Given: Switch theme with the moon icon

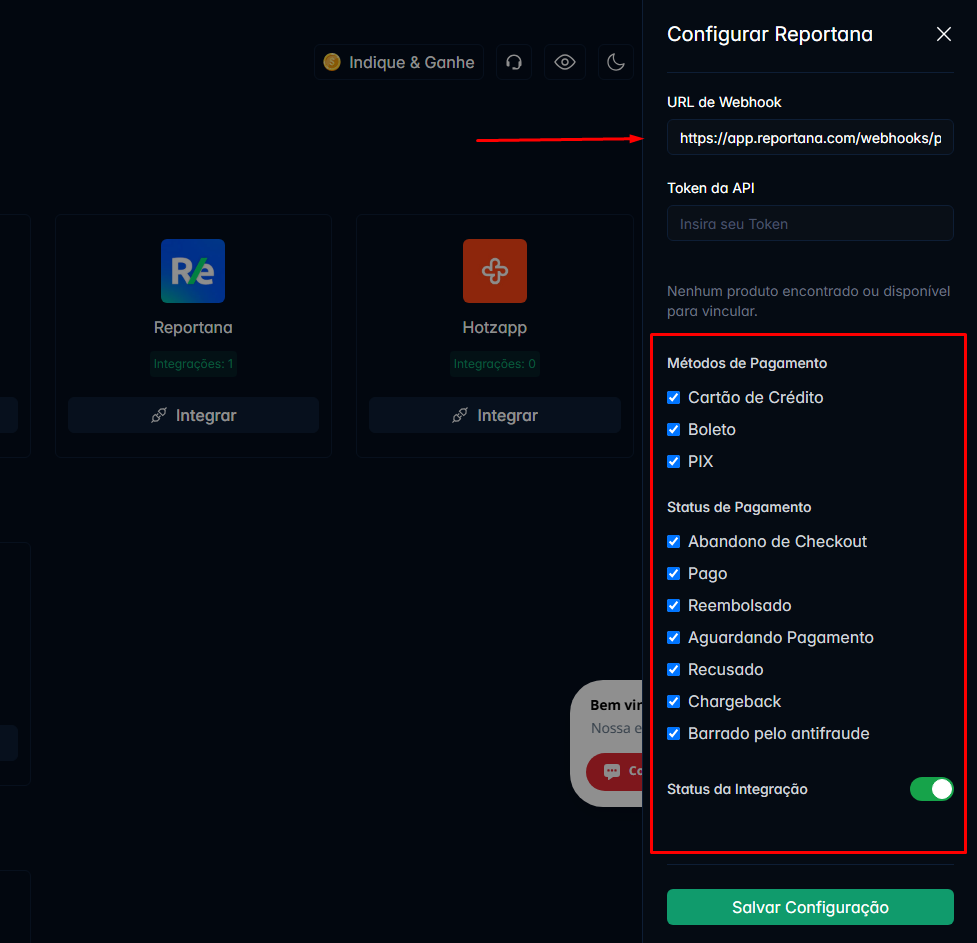Looking at the screenshot, I should click(616, 62).
